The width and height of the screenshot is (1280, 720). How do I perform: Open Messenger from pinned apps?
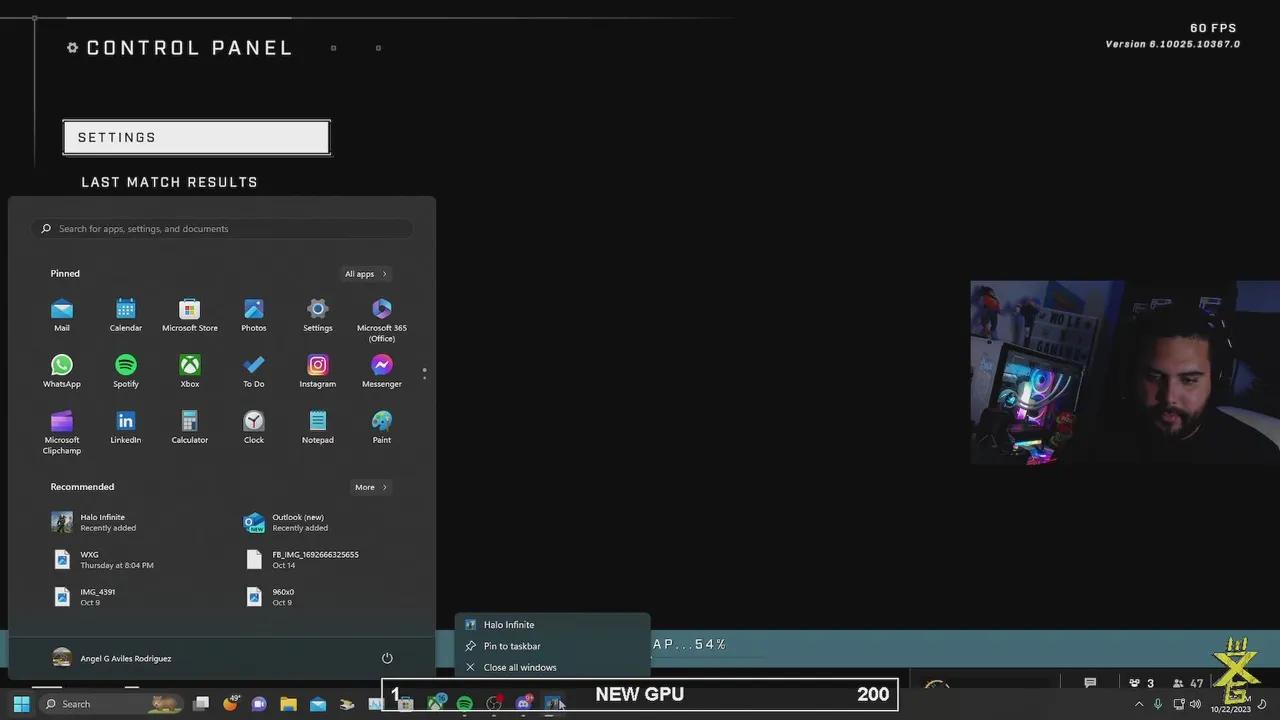tap(382, 371)
